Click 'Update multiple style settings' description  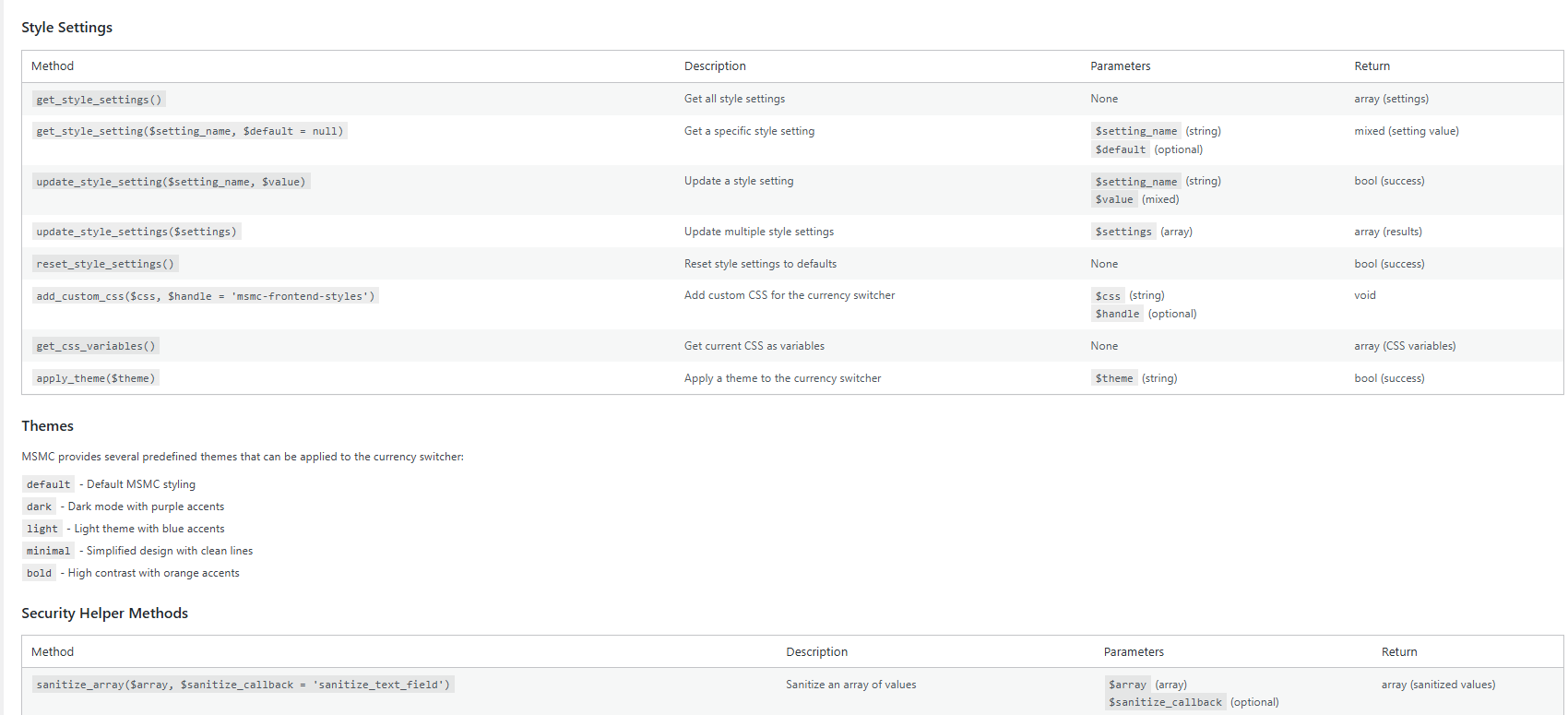click(759, 232)
